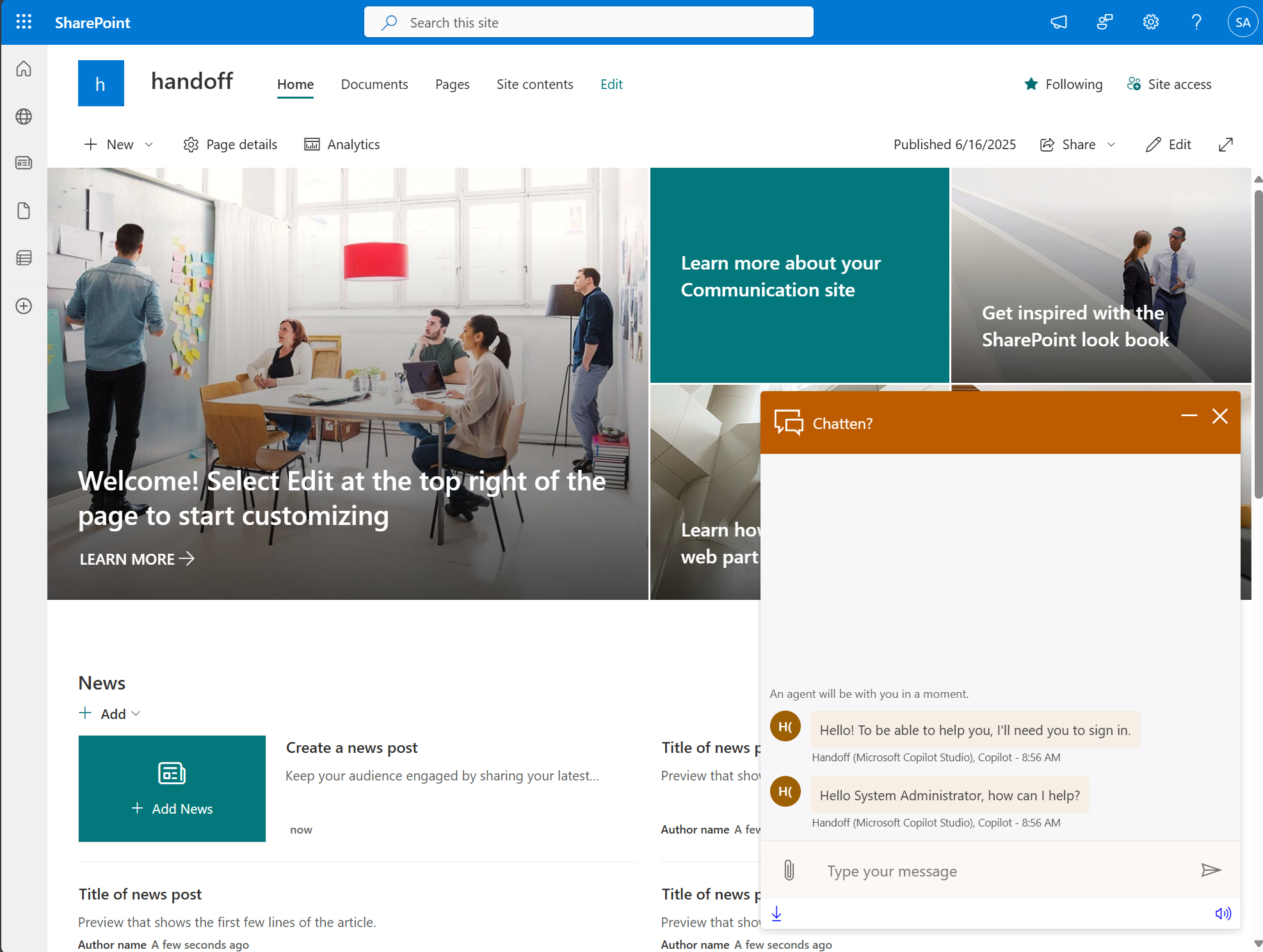Open Learn more about your Communication site tile

[x=800, y=275]
